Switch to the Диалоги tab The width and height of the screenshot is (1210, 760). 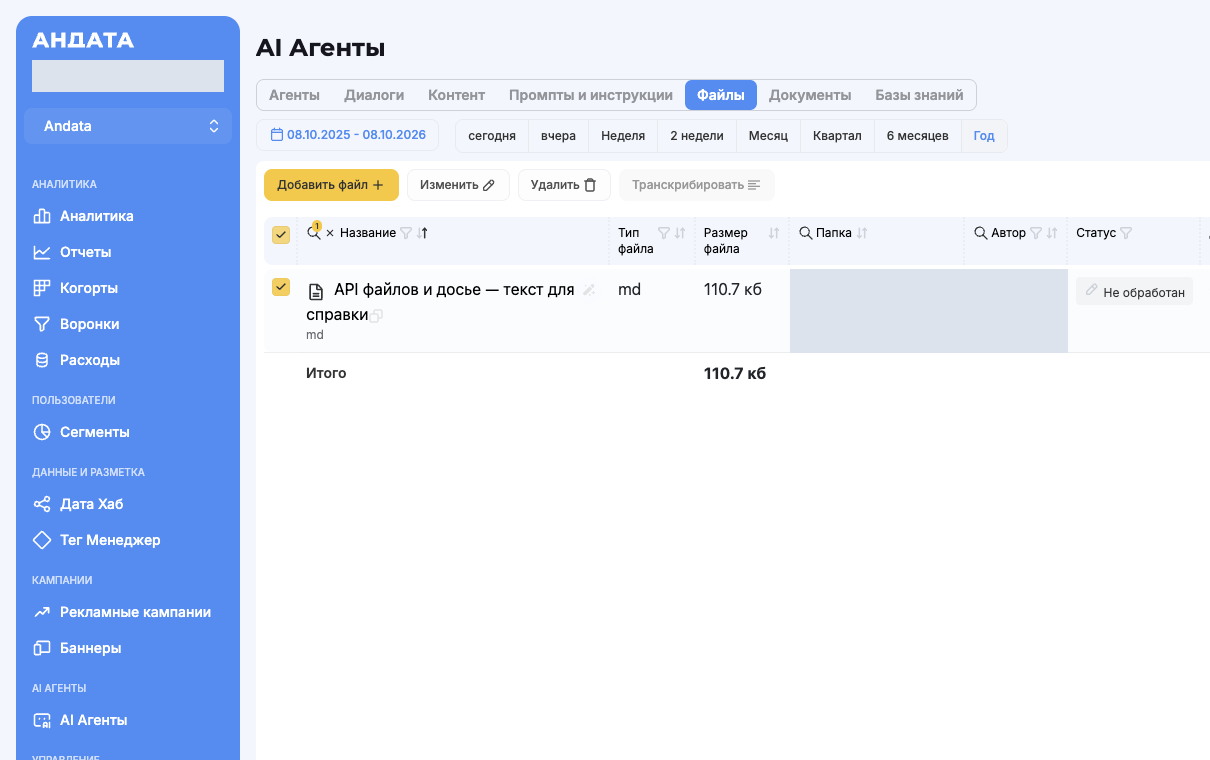374,95
